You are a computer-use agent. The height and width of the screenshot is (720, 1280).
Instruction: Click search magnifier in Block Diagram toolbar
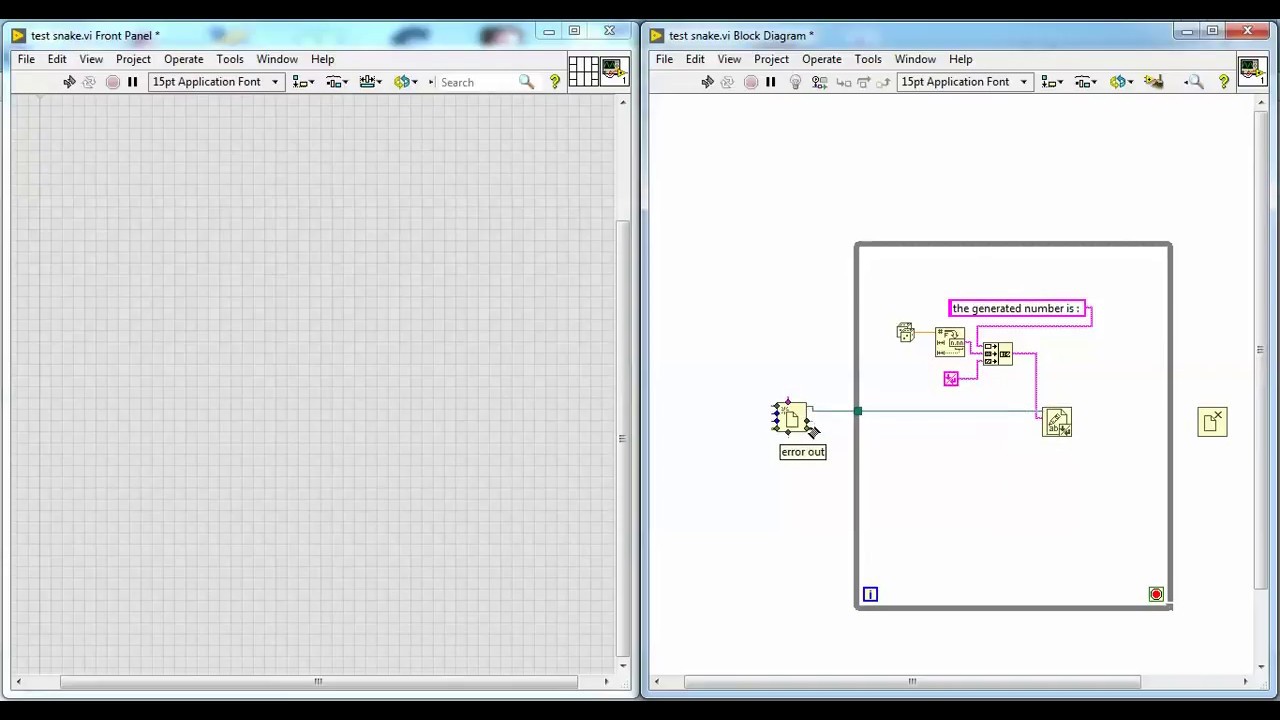click(1194, 82)
